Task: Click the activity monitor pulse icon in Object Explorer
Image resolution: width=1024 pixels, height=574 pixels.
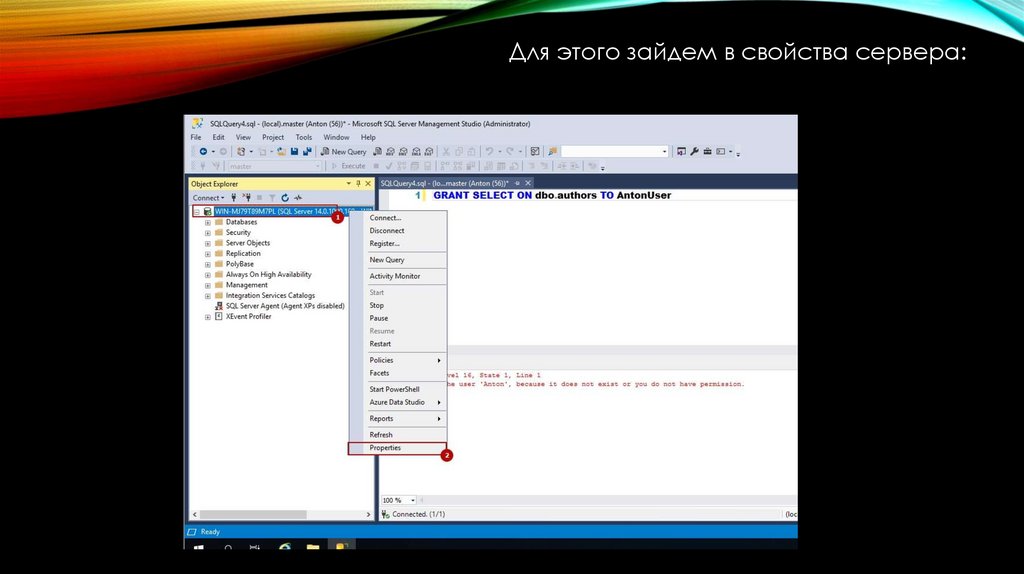Action: coord(298,197)
